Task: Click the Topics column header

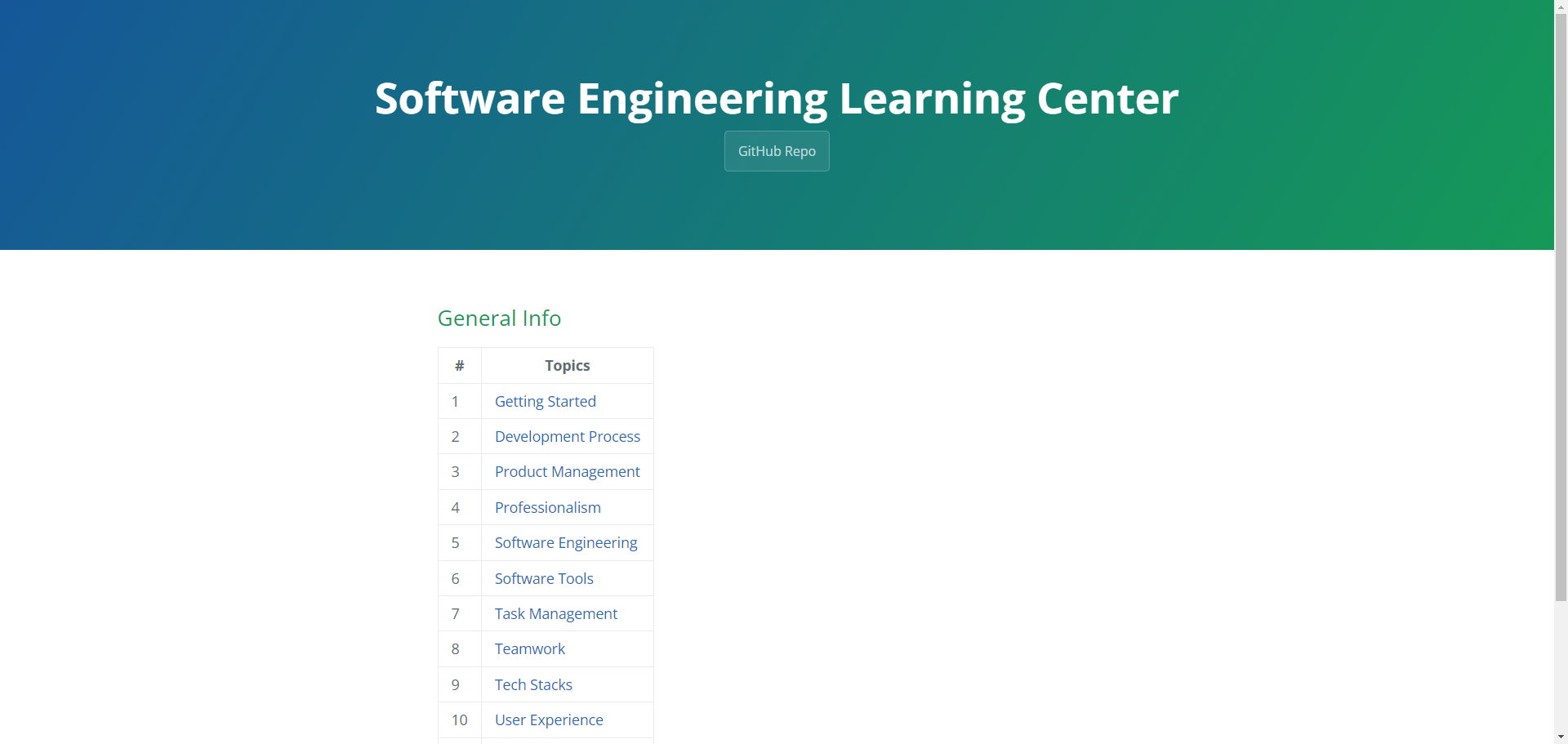Action: tap(567, 366)
